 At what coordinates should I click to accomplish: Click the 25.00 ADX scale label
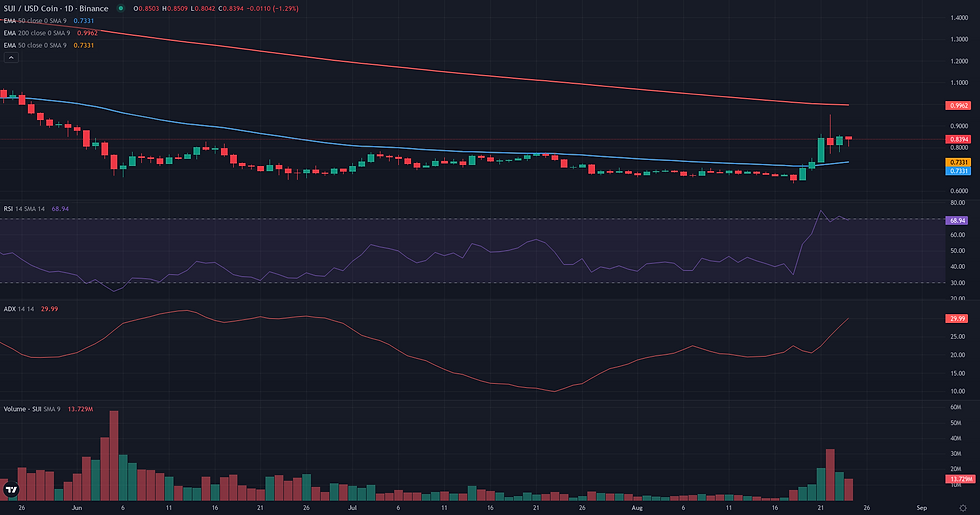[x=958, y=337]
